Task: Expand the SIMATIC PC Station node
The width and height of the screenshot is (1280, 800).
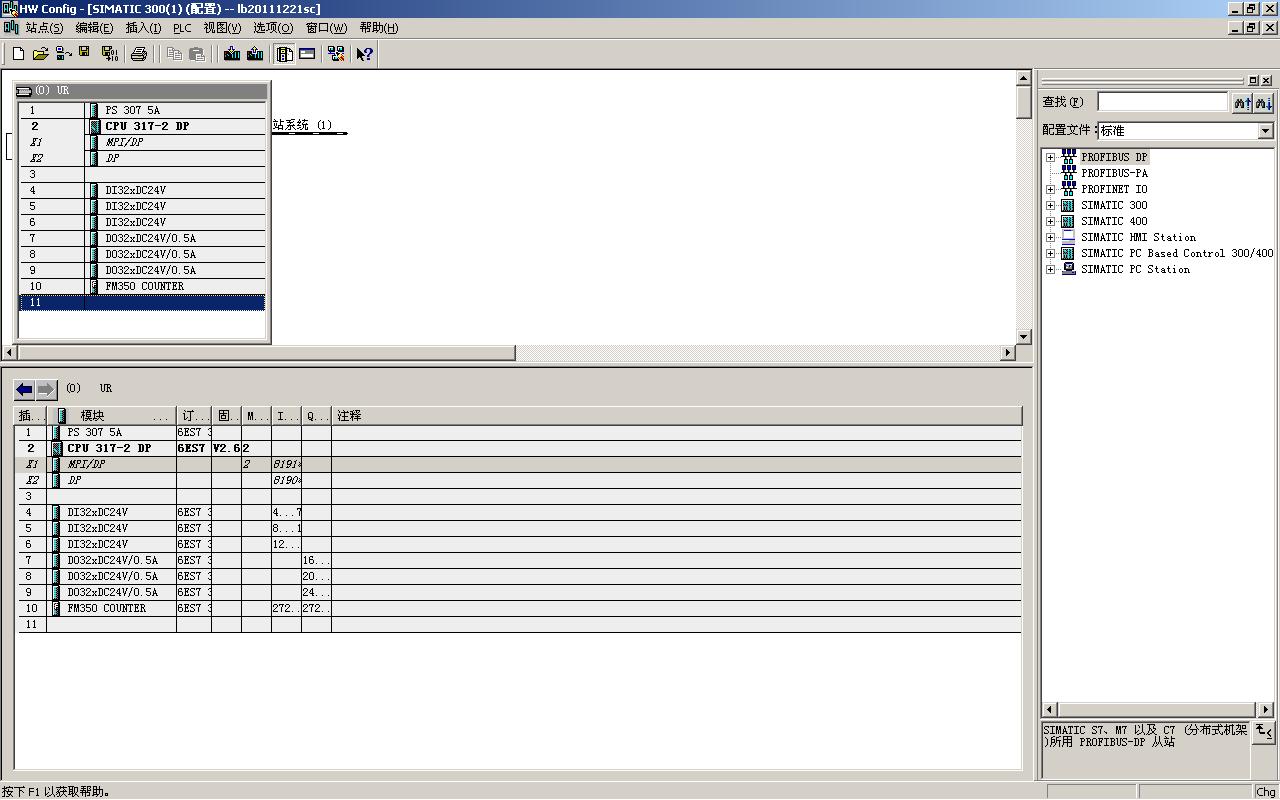Action: pos(1050,269)
